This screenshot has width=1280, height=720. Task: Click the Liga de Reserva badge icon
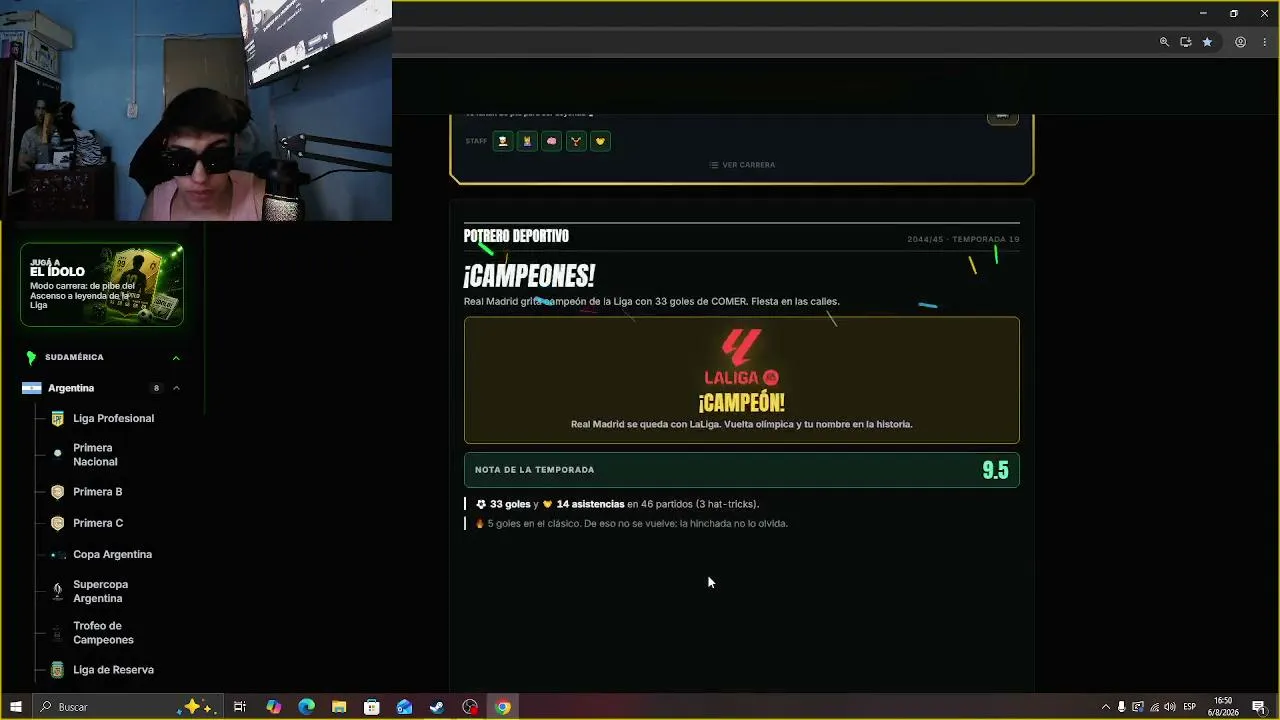click(57, 670)
